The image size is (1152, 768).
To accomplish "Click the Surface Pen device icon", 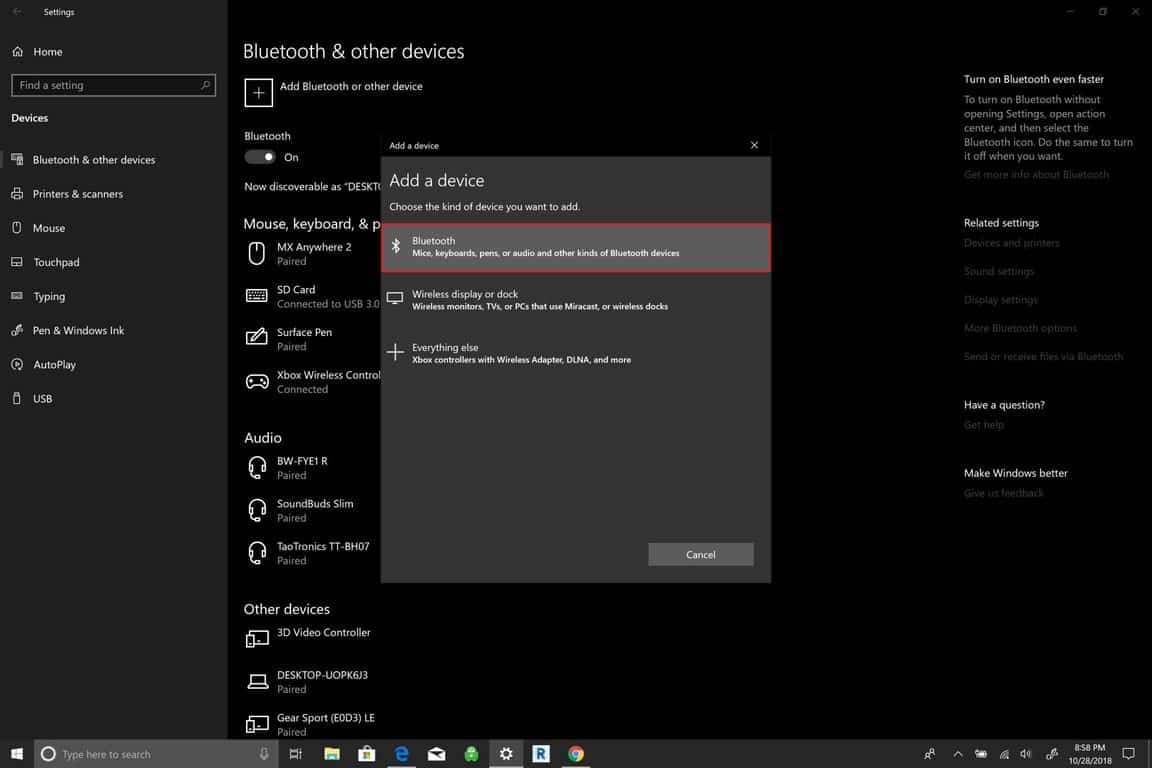I will (x=256, y=337).
